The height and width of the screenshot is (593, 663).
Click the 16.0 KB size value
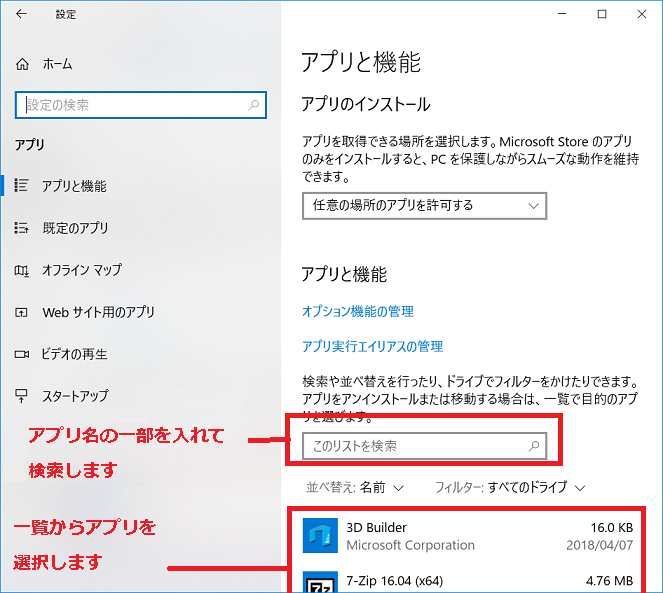[612, 527]
